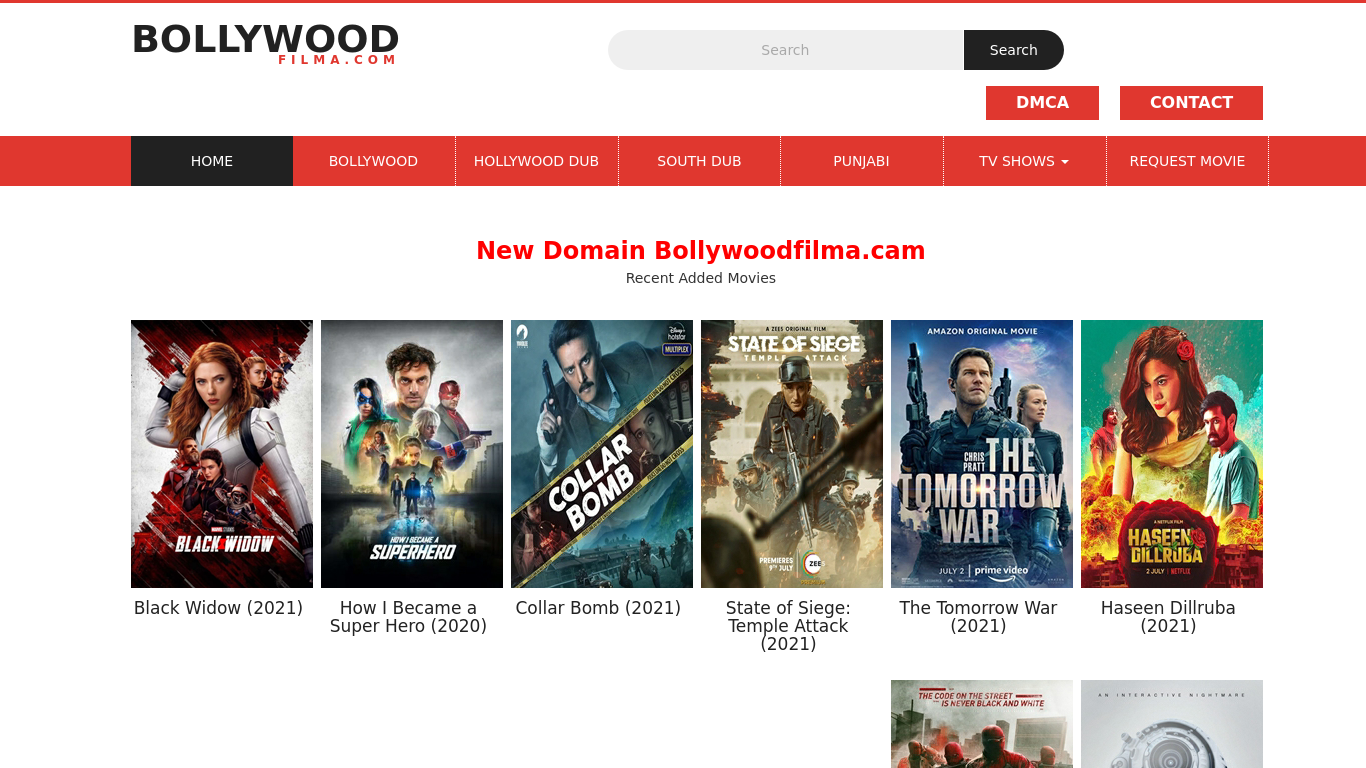1366x768 pixels.
Task: Open the CONTACT page button
Action: [x=1191, y=103]
